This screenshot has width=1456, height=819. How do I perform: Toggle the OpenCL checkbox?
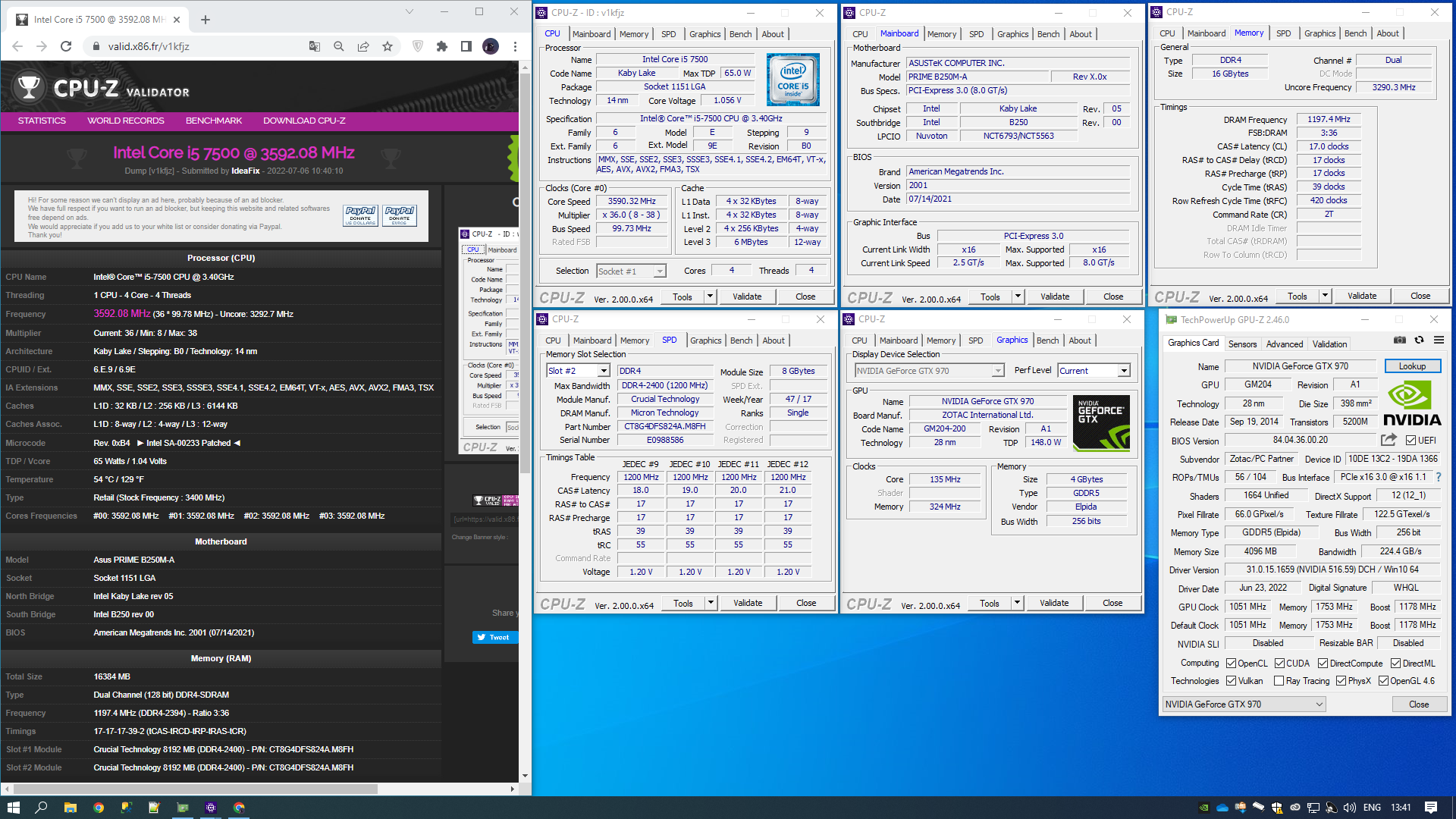[x=1232, y=663]
